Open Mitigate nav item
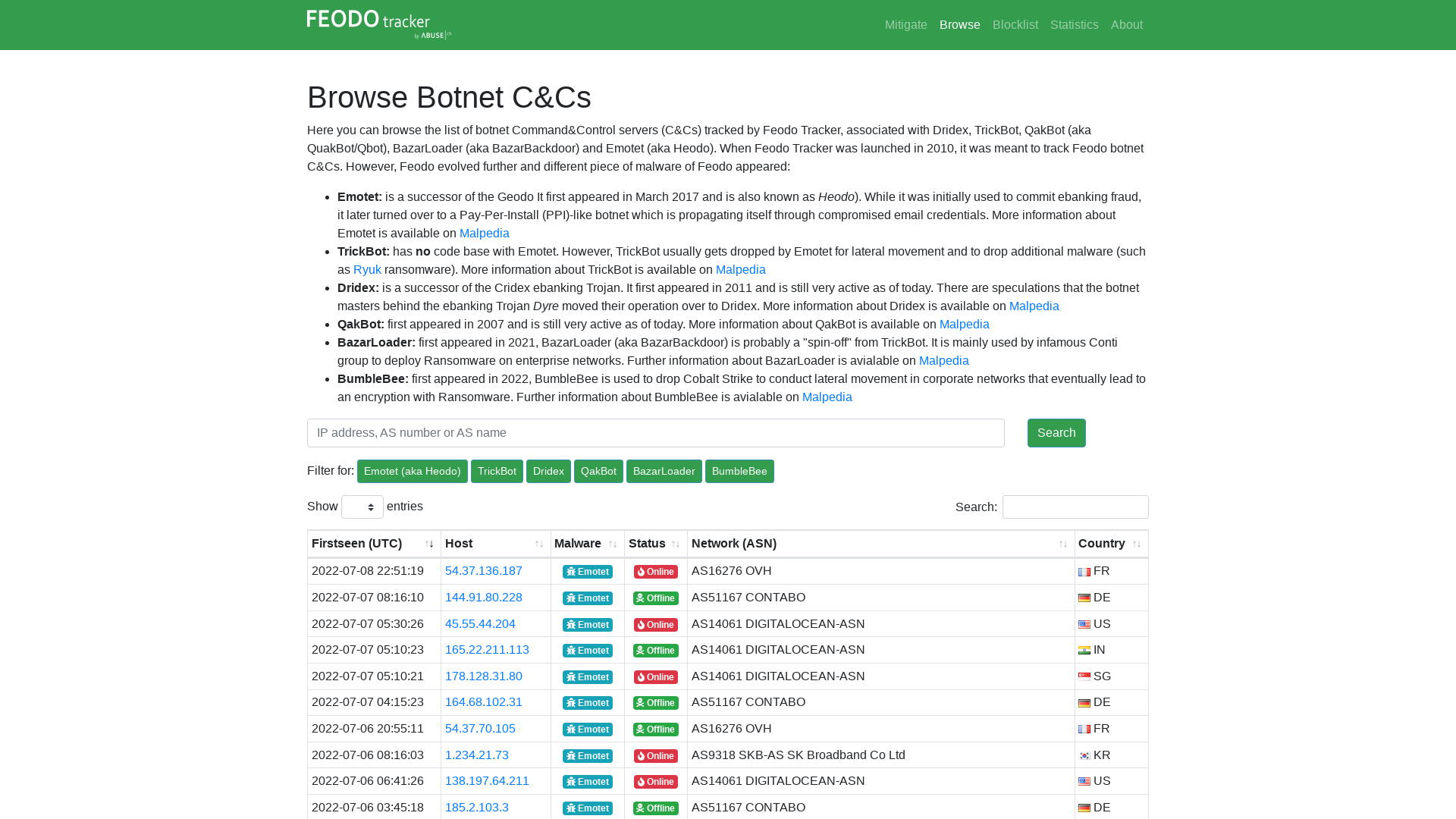Screen dimensions: 1456x819 pyautogui.click(x=905, y=25)
